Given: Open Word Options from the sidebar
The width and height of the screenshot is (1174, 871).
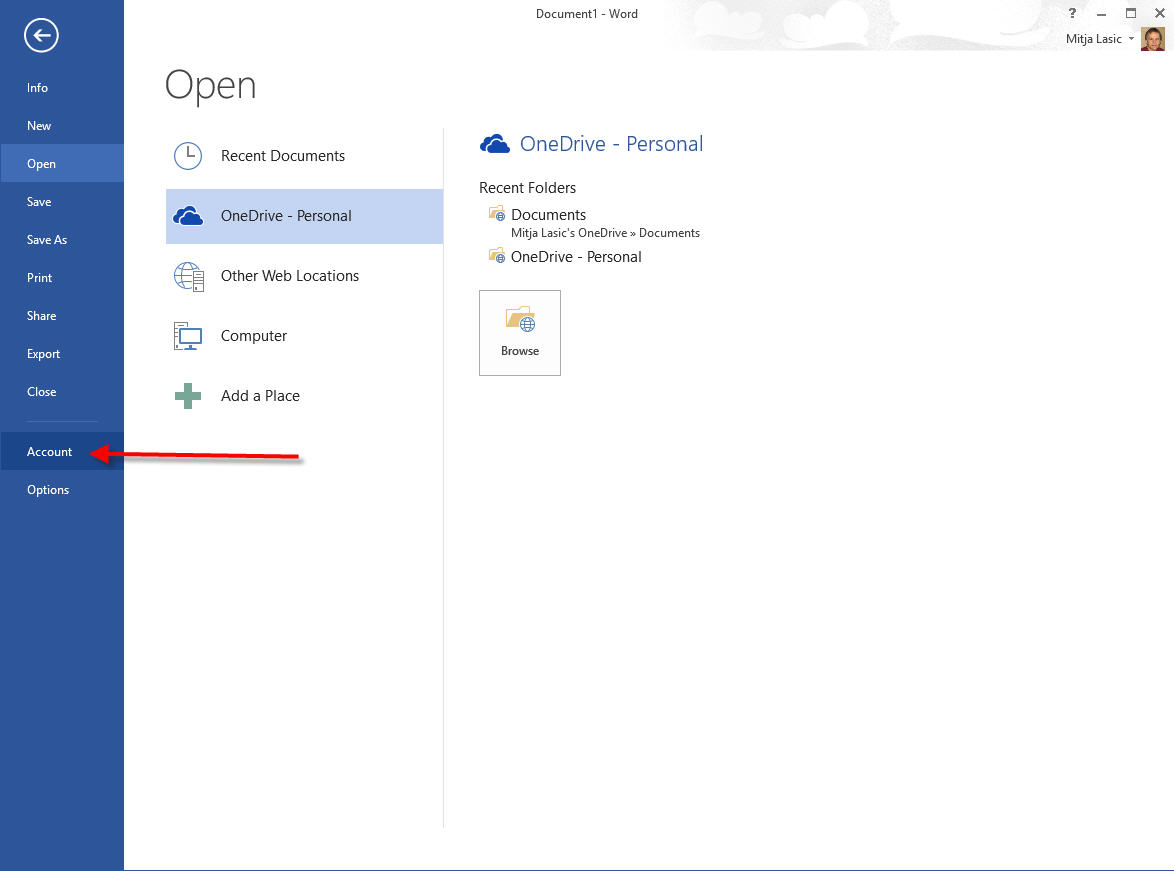Looking at the screenshot, I should (x=48, y=490).
